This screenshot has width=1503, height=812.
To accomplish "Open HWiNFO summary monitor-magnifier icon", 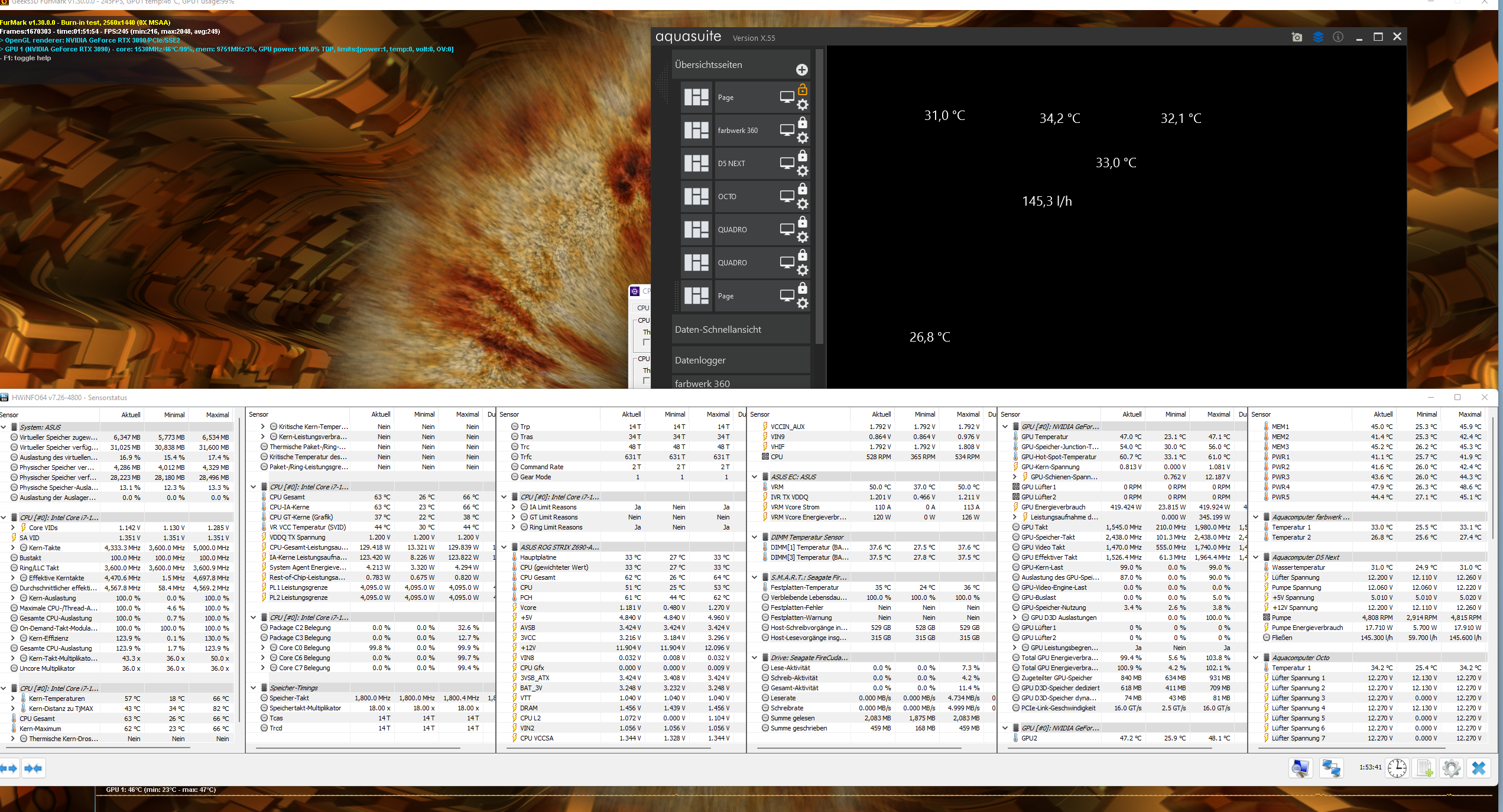I will [1300, 768].
